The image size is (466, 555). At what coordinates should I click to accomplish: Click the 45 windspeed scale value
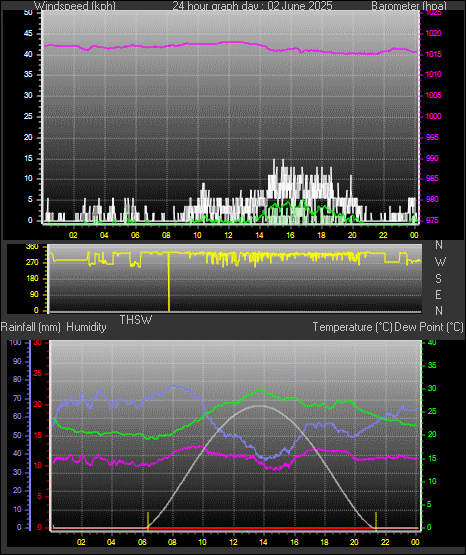[x=28, y=34]
